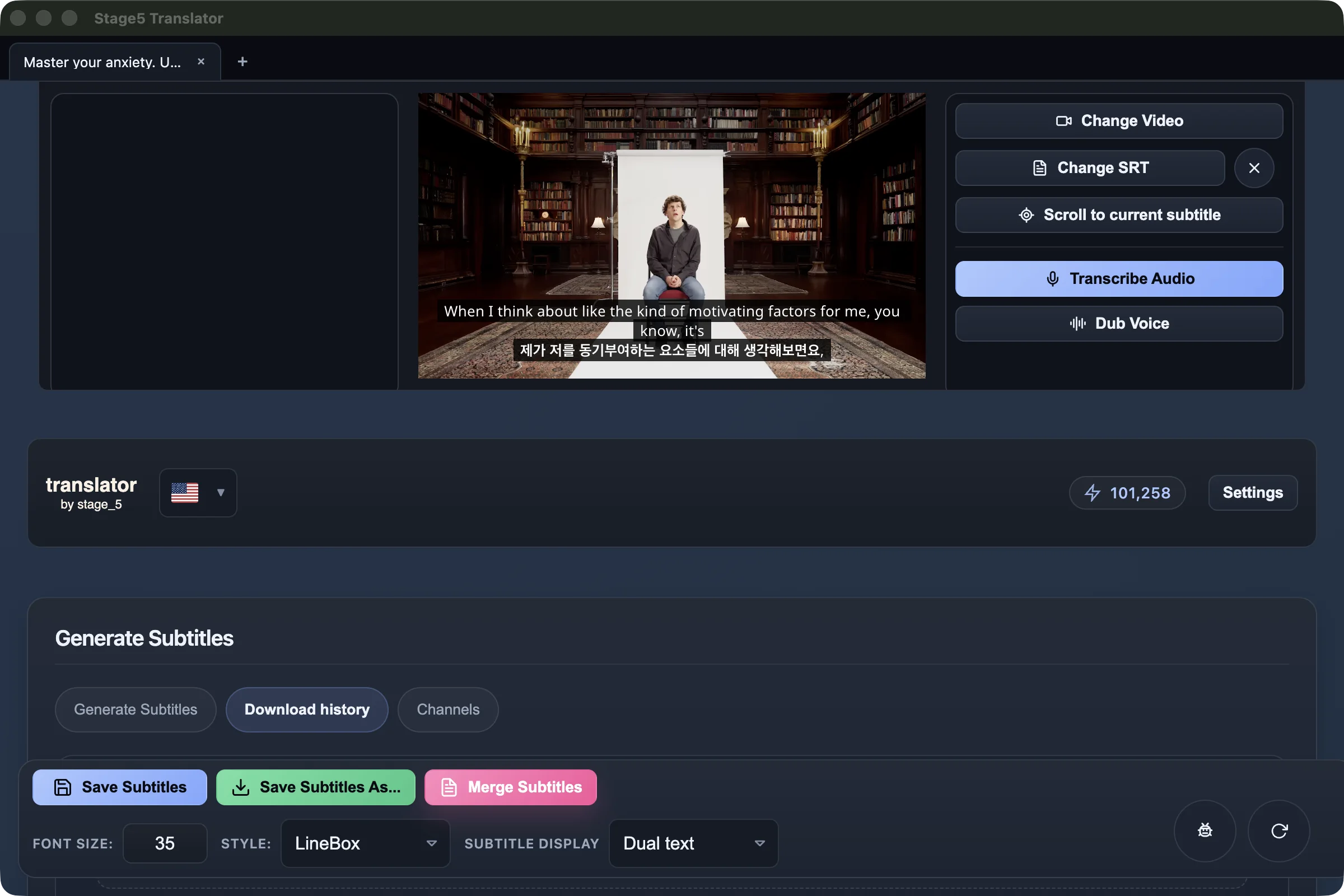The height and width of the screenshot is (896, 1344).
Task: Open Settings
Action: 1253,493
